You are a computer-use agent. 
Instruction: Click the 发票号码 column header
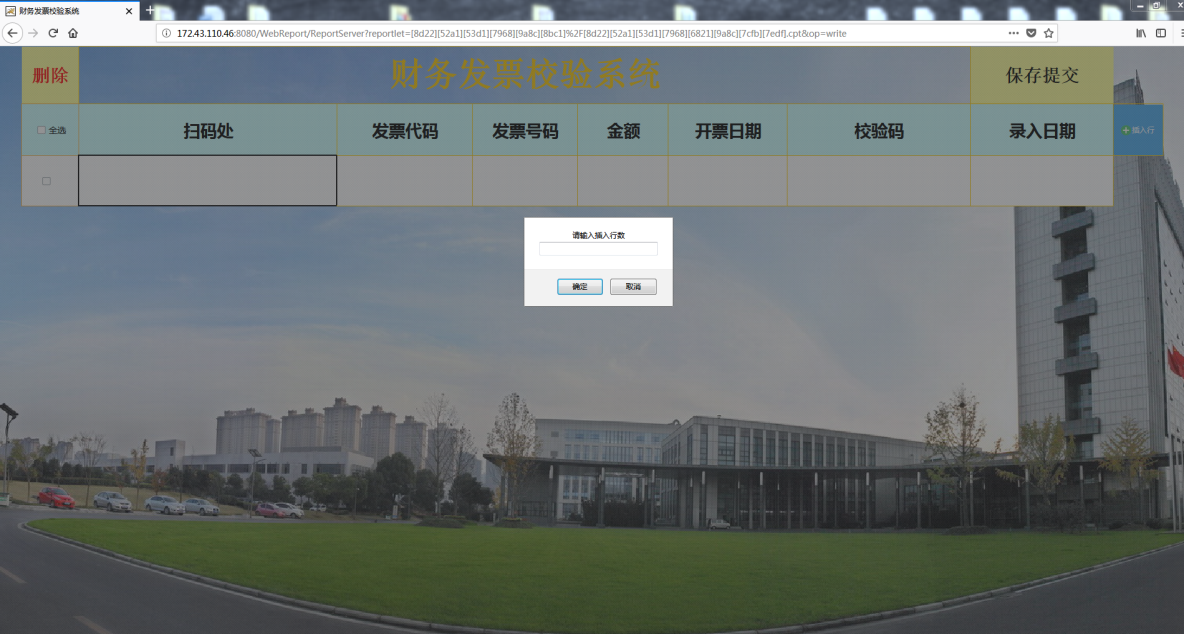[525, 130]
